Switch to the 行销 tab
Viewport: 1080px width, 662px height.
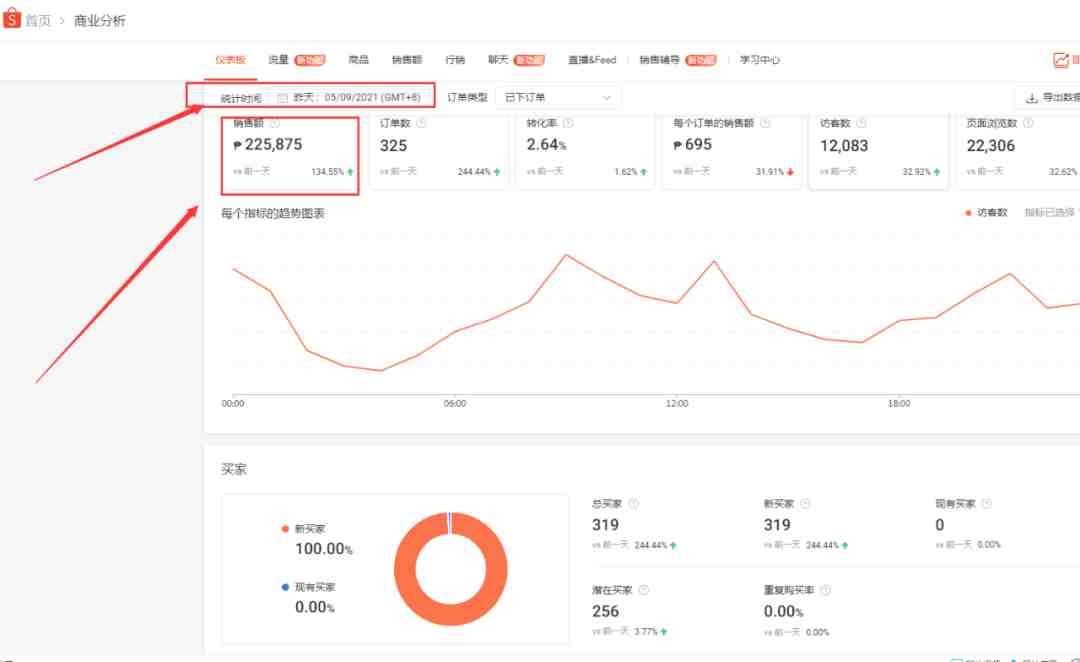pyautogui.click(x=455, y=60)
